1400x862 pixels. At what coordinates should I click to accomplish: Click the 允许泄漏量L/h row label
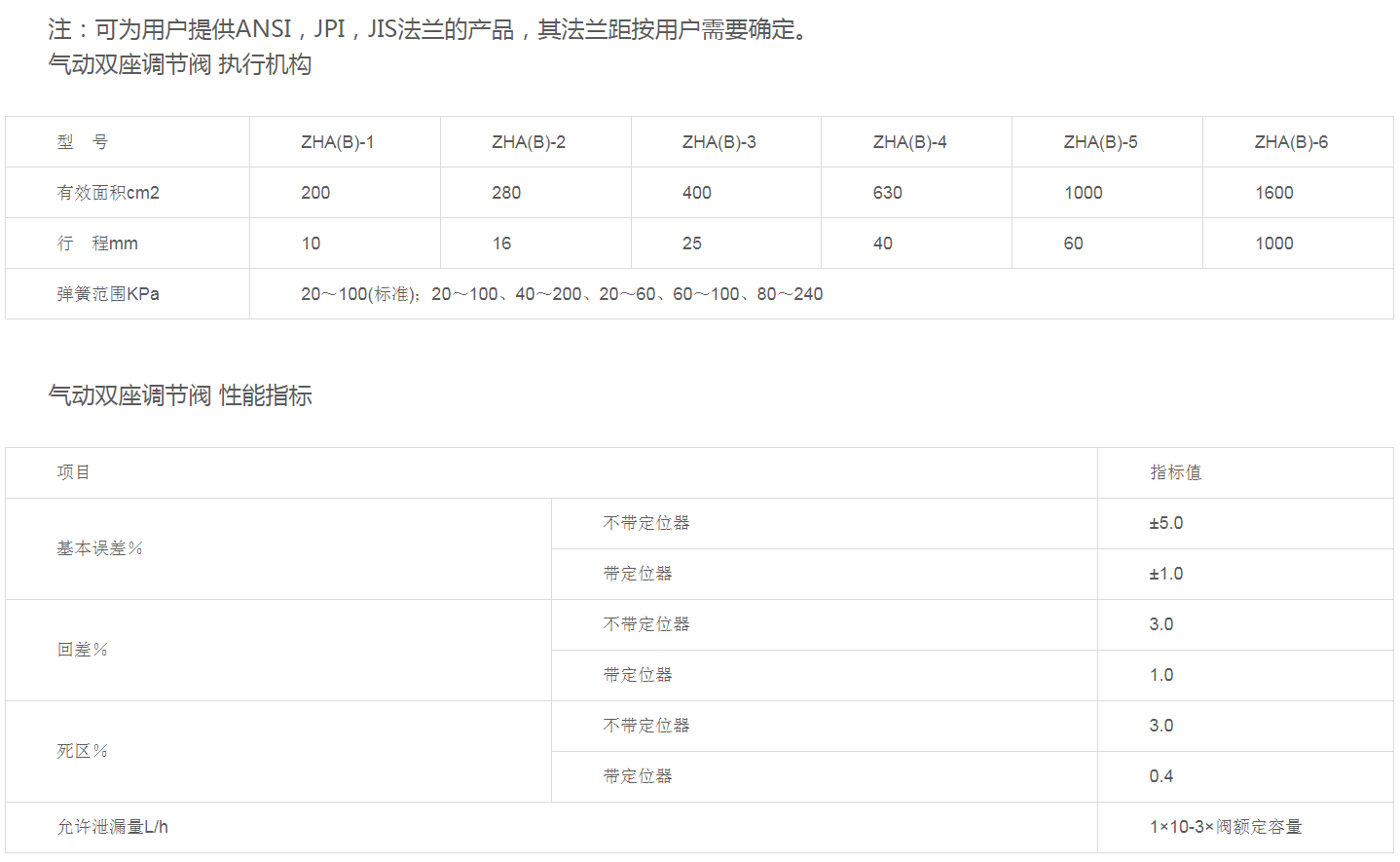coord(112,827)
